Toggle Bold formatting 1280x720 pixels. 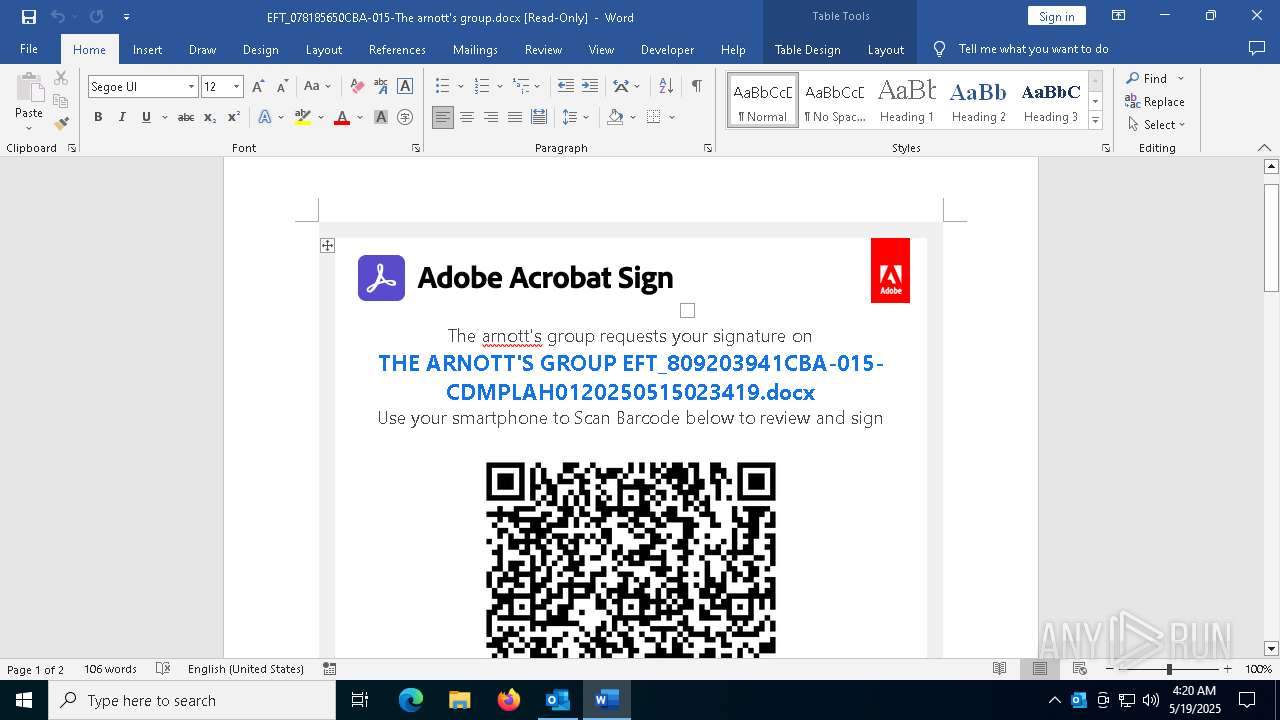coord(98,117)
